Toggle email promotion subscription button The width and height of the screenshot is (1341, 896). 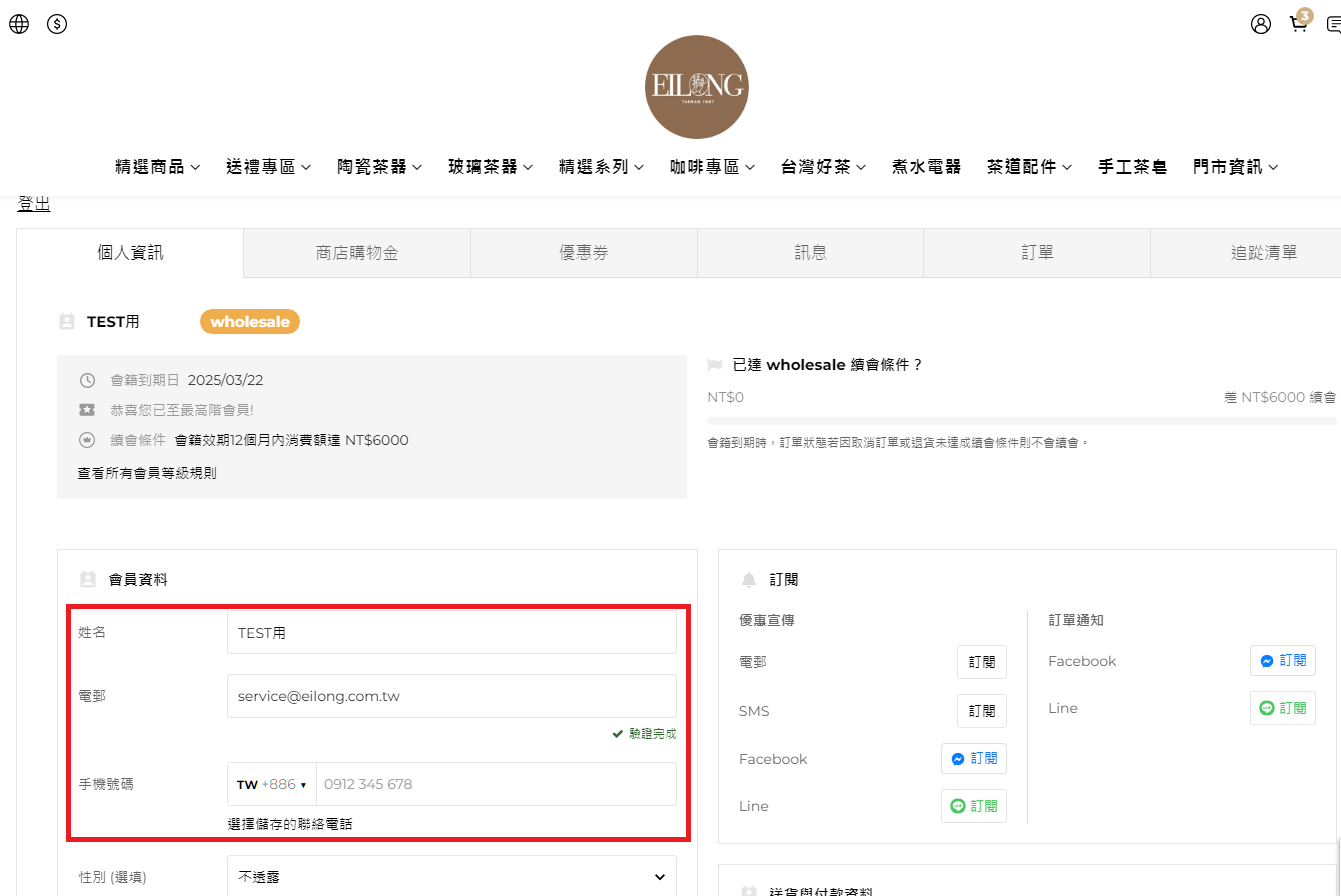click(981, 662)
